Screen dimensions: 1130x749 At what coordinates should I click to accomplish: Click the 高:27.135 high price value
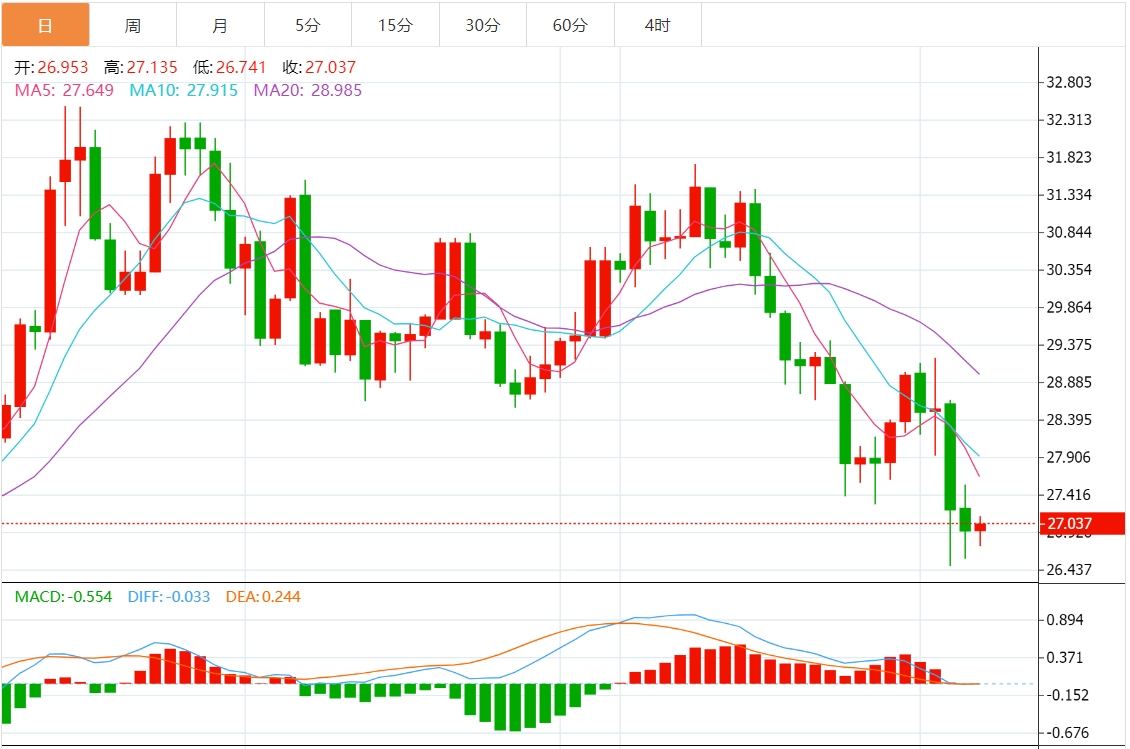coord(141,67)
